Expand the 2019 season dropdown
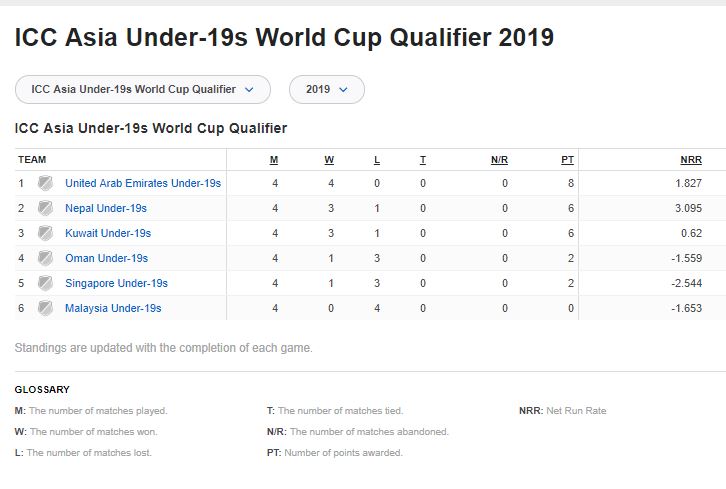 pyautogui.click(x=327, y=89)
